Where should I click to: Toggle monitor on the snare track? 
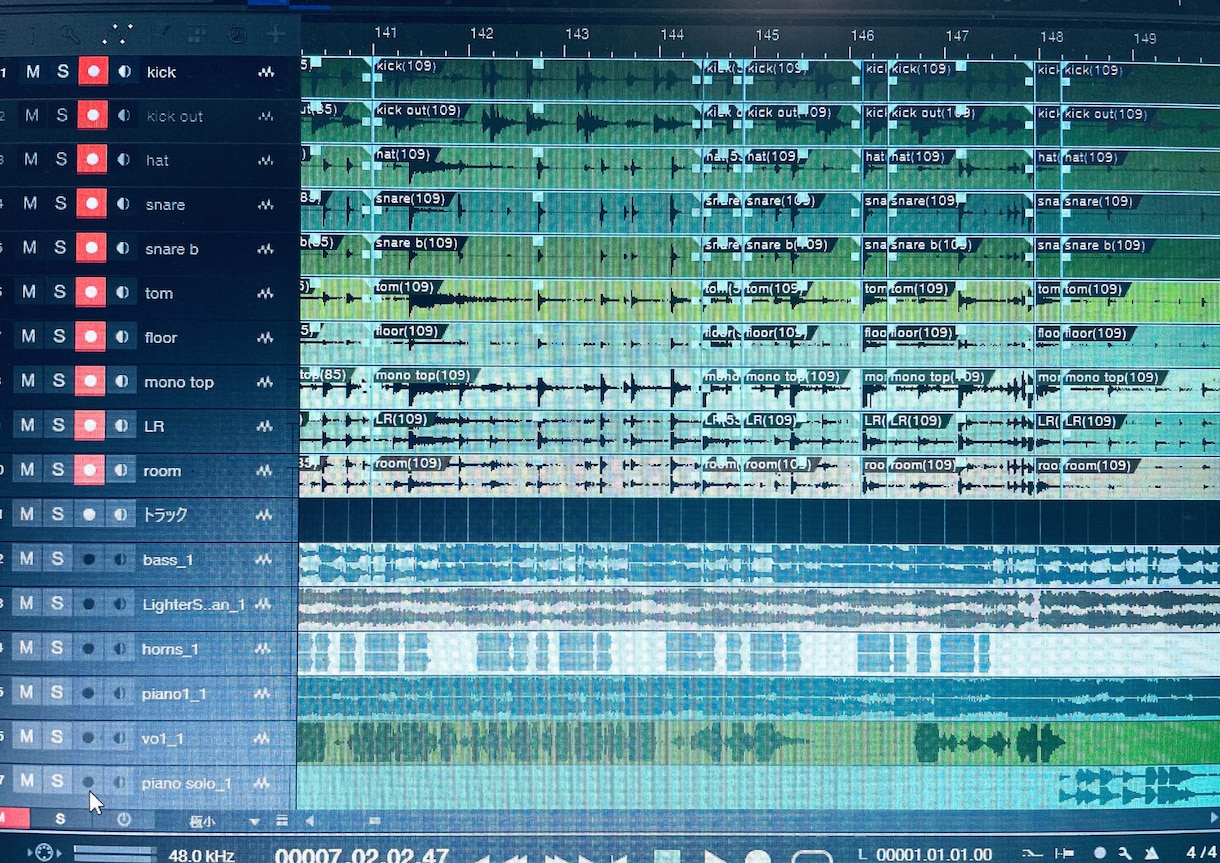(x=123, y=204)
